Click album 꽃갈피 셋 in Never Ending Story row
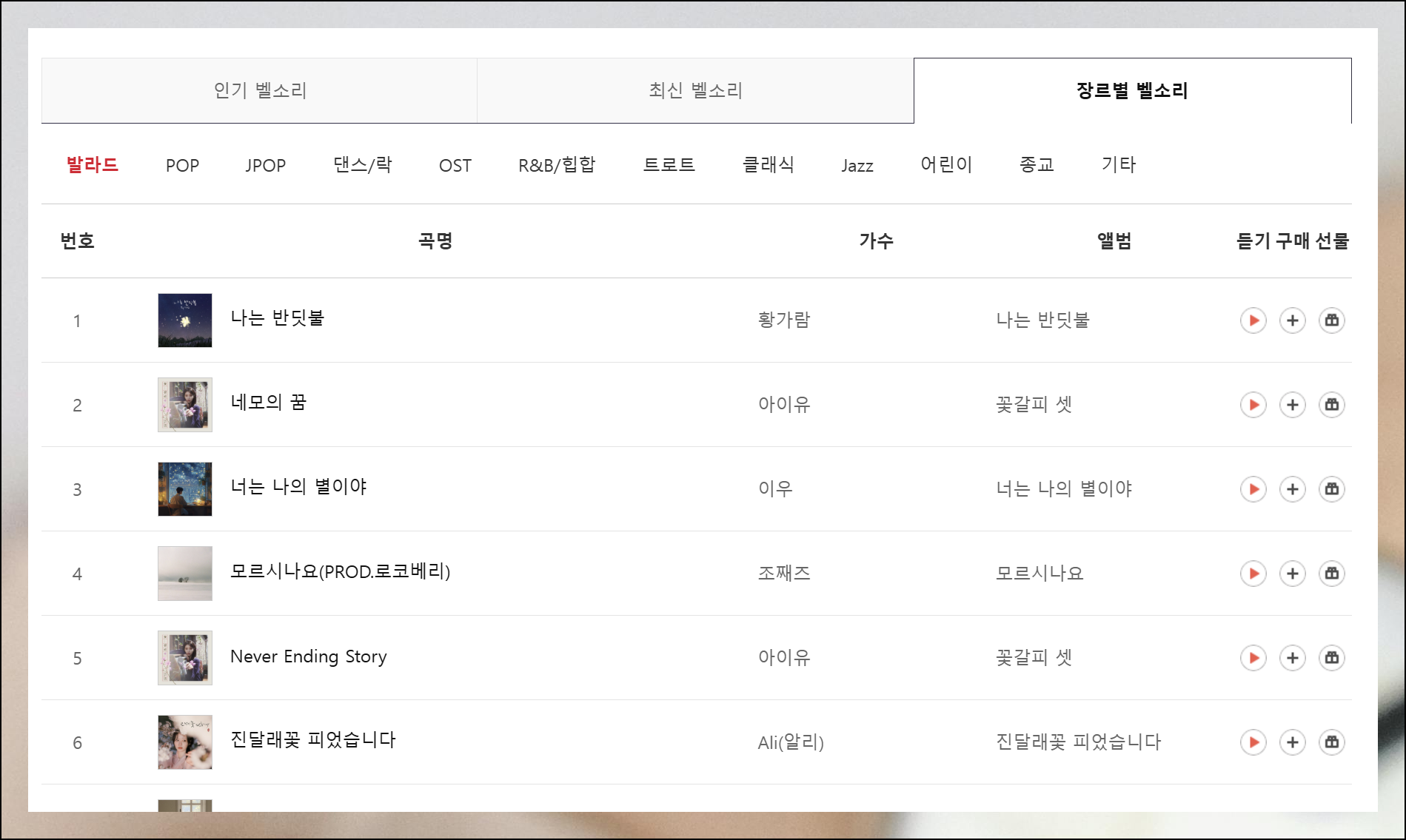This screenshot has height=840, width=1406. pyautogui.click(x=1034, y=657)
